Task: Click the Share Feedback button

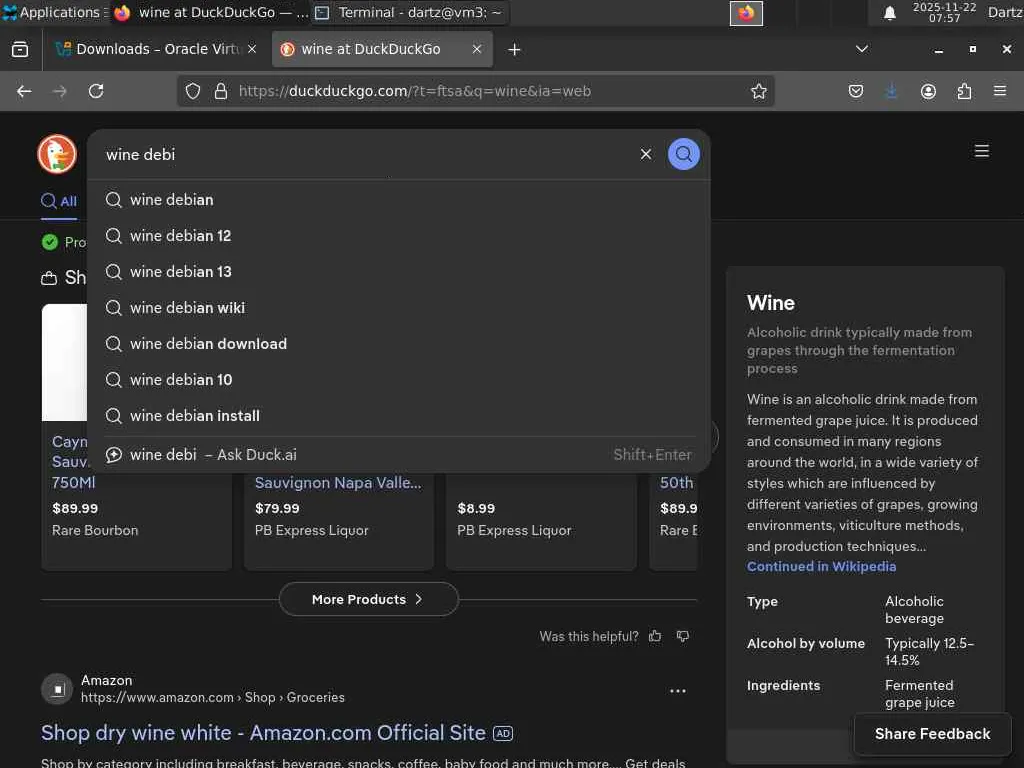Action: click(x=932, y=734)
